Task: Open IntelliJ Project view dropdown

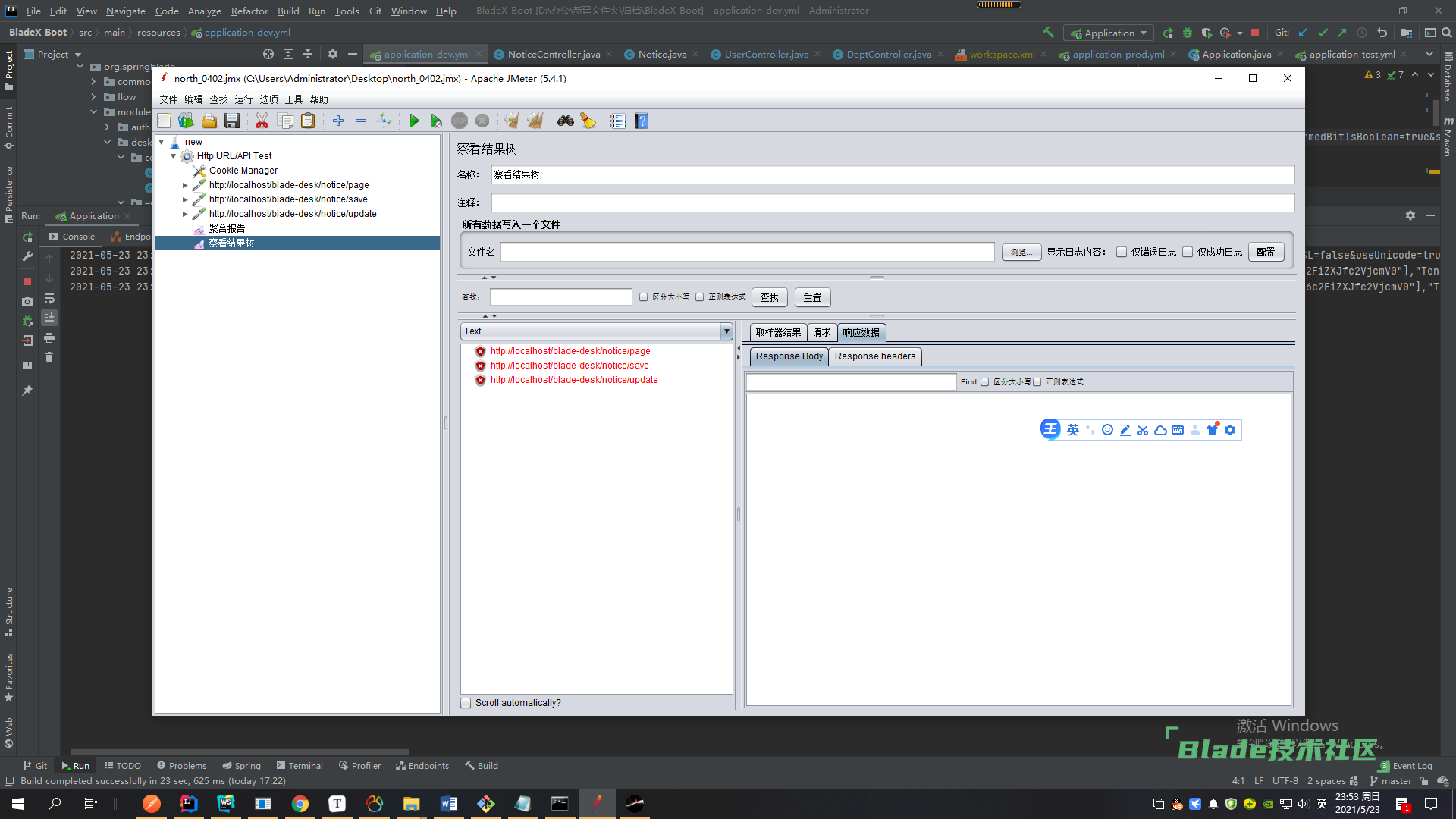Action: [x=52, y=55]
